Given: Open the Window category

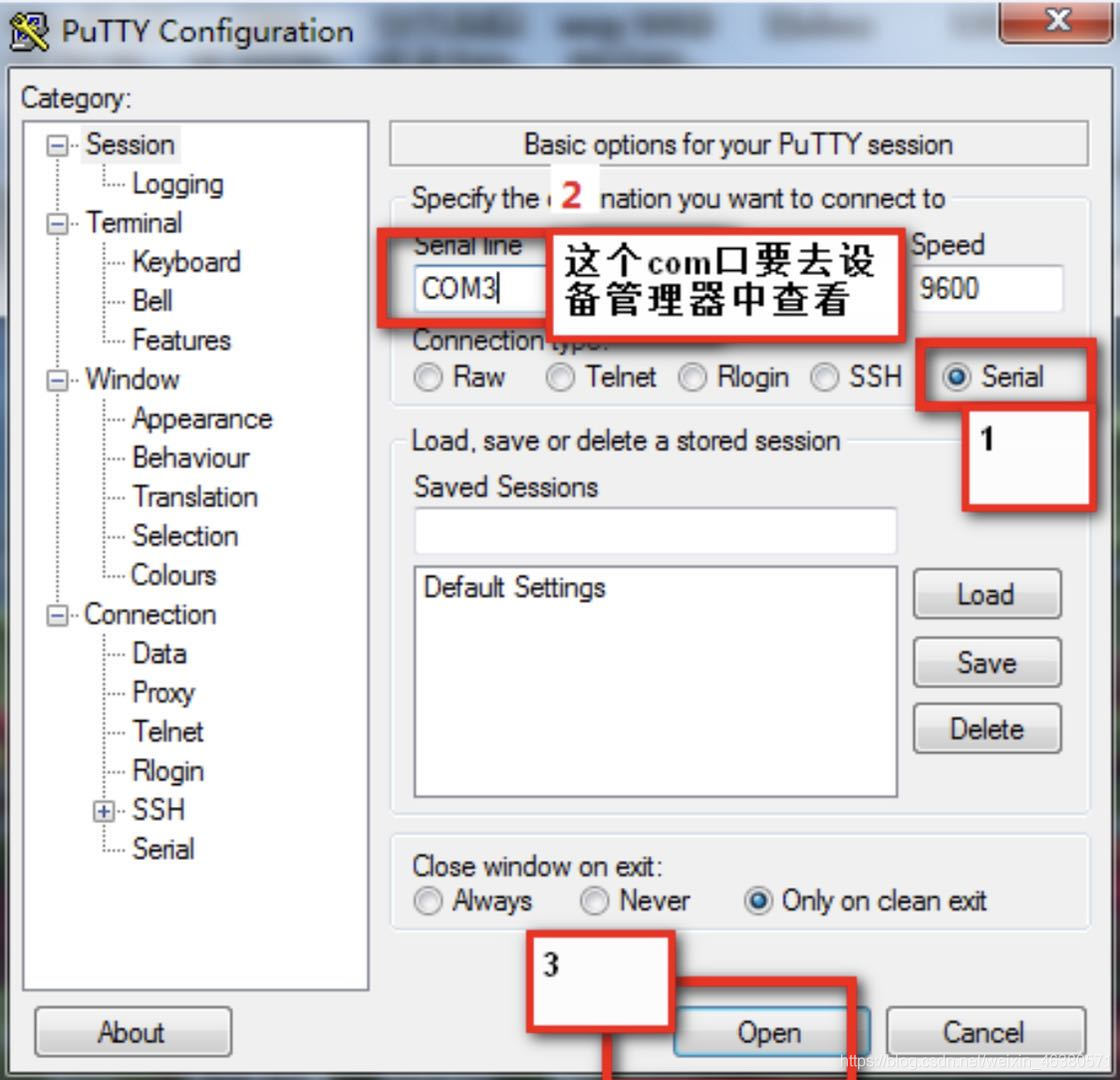Looking at the screenshot, I should 132,379.
